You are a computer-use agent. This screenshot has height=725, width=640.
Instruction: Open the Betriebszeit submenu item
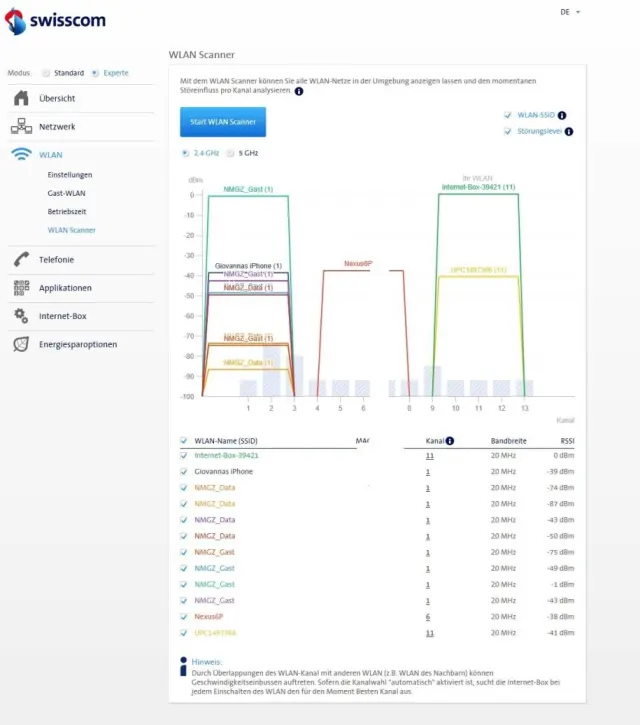(66, 212)
